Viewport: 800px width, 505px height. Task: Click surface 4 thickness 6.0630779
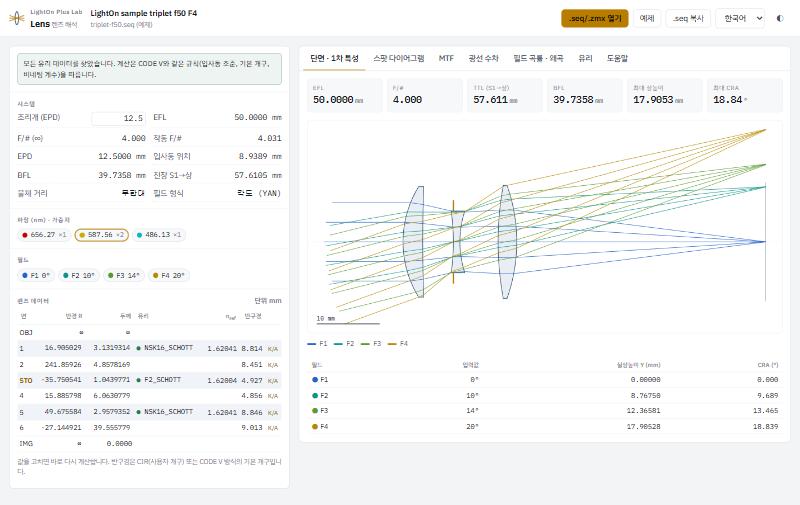(x=111, y=396)
